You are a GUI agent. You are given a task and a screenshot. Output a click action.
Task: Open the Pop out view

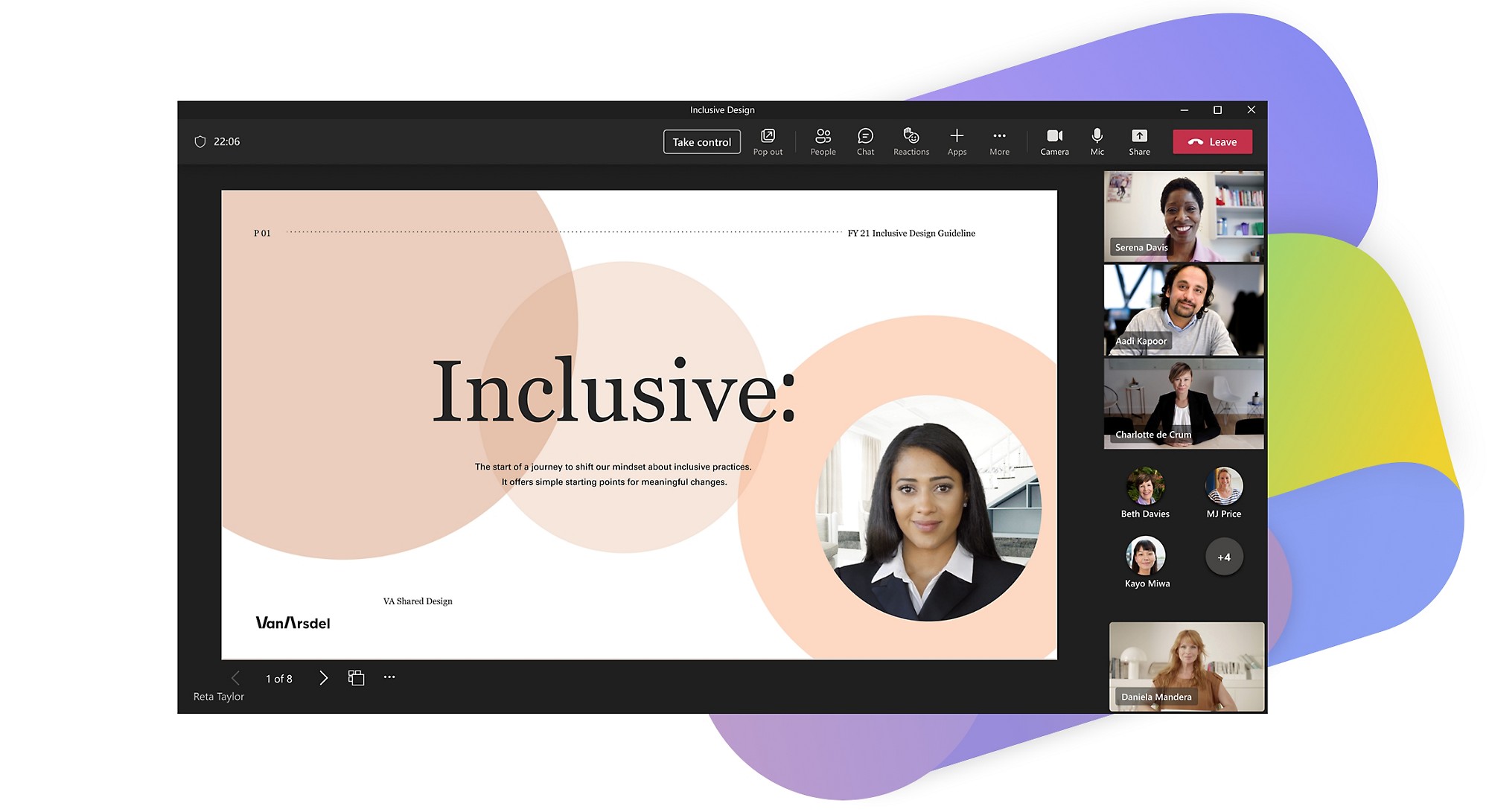click(768, 141)
